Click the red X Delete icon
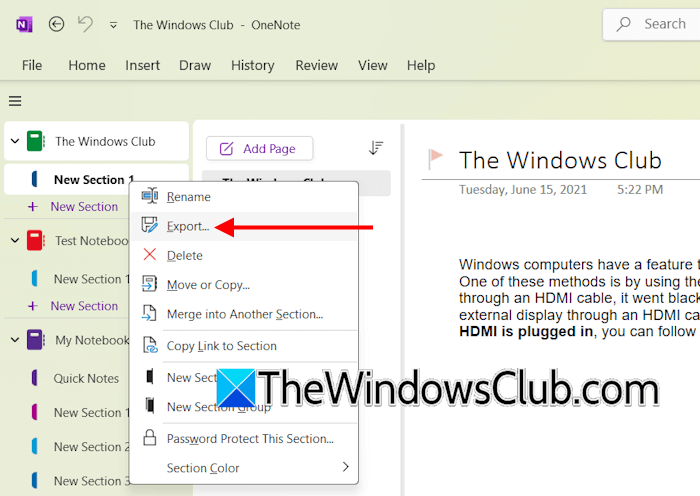This screenshot has height=496, width=700. (x=150, y=254)
